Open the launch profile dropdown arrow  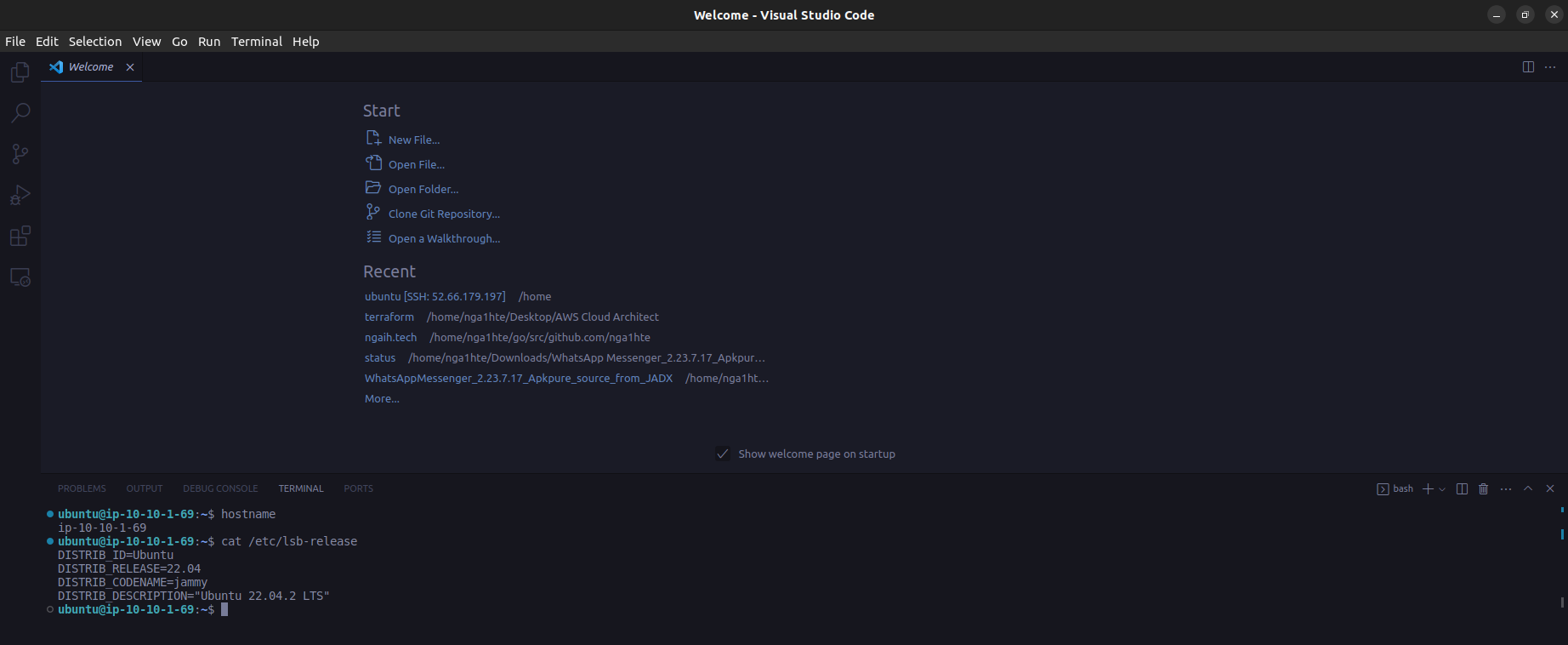coord(1442,489)
